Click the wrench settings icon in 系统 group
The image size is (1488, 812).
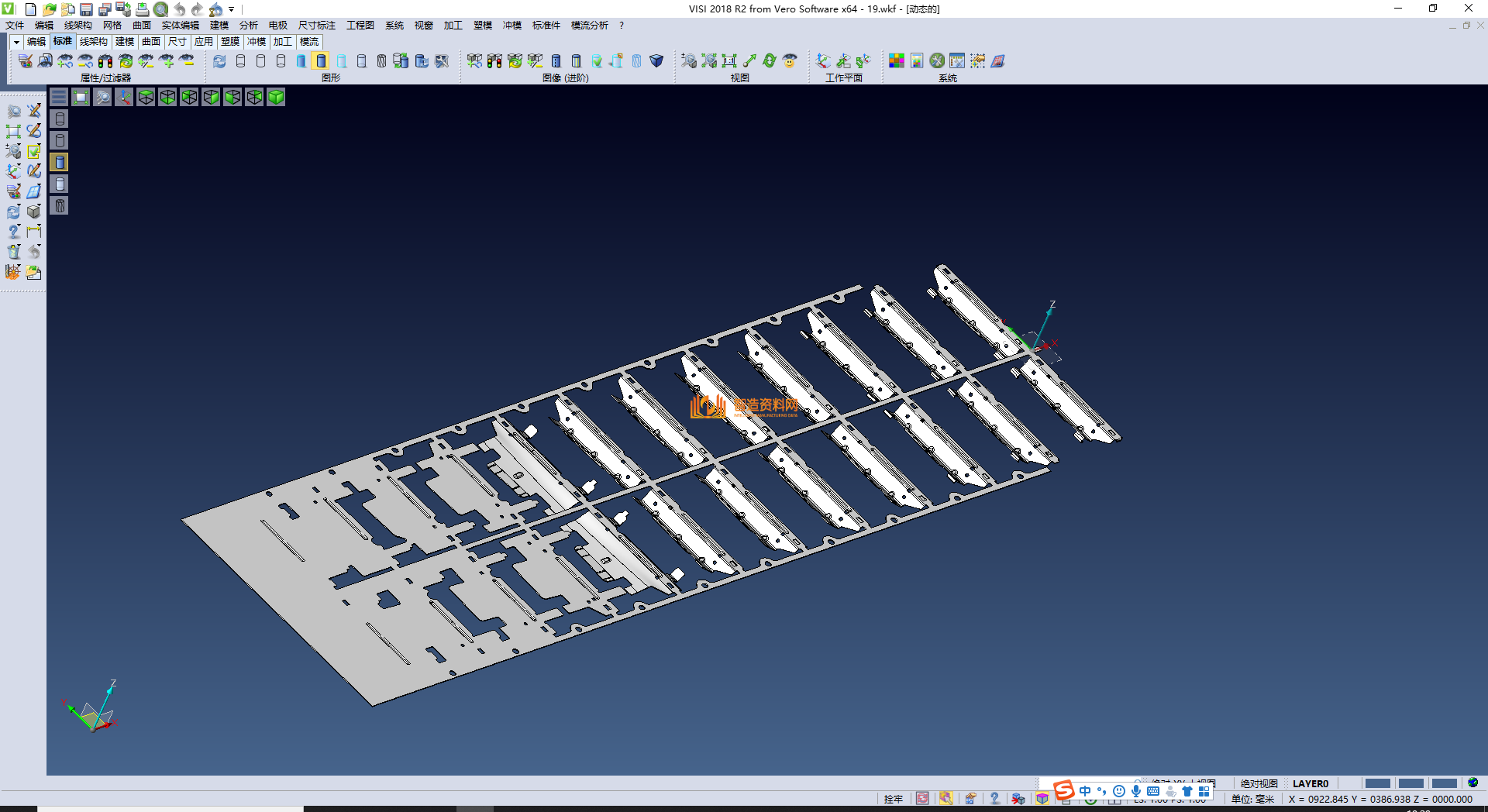[937, 60]
